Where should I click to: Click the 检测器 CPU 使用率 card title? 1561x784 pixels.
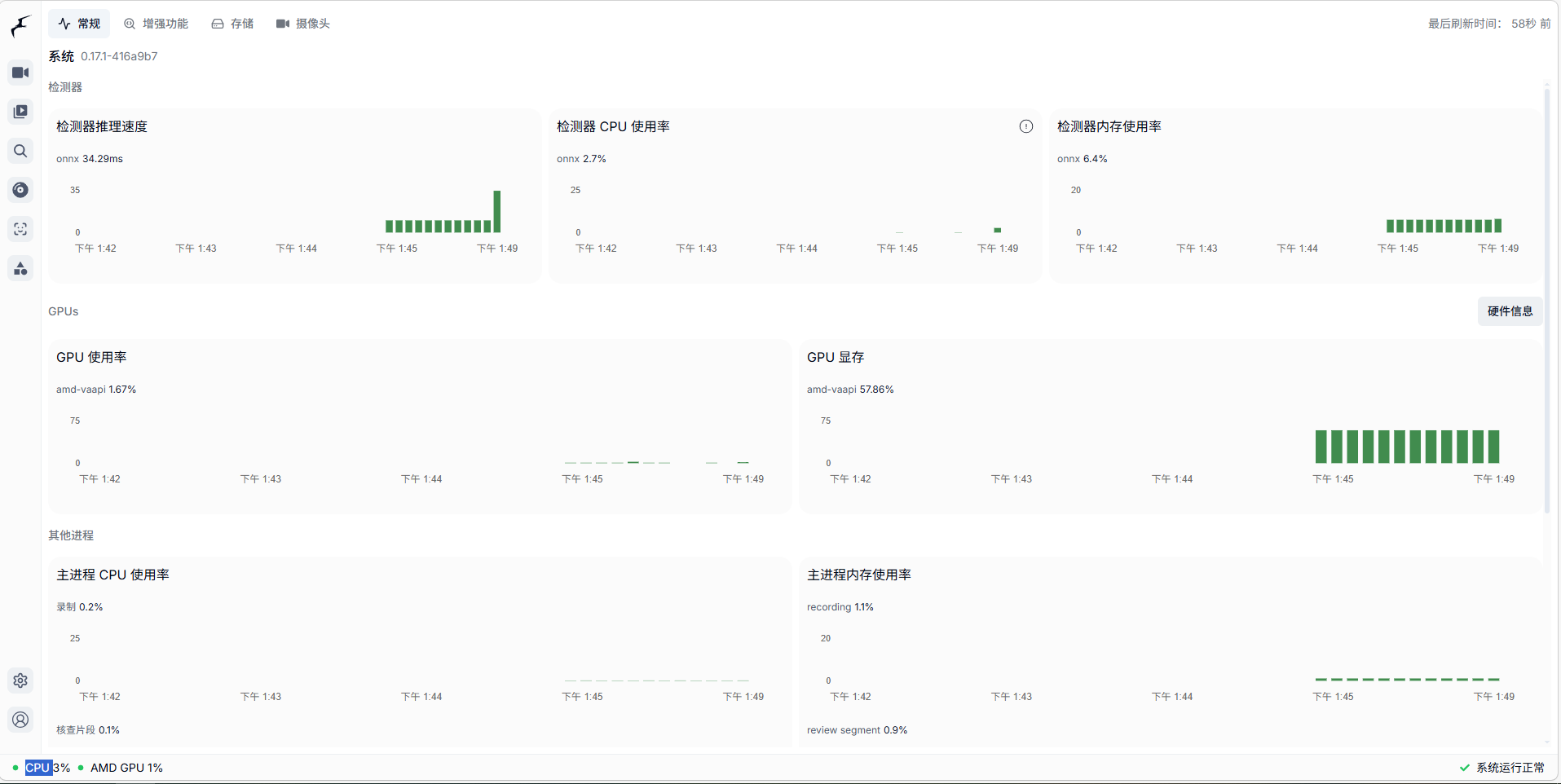tap(613, 126)
